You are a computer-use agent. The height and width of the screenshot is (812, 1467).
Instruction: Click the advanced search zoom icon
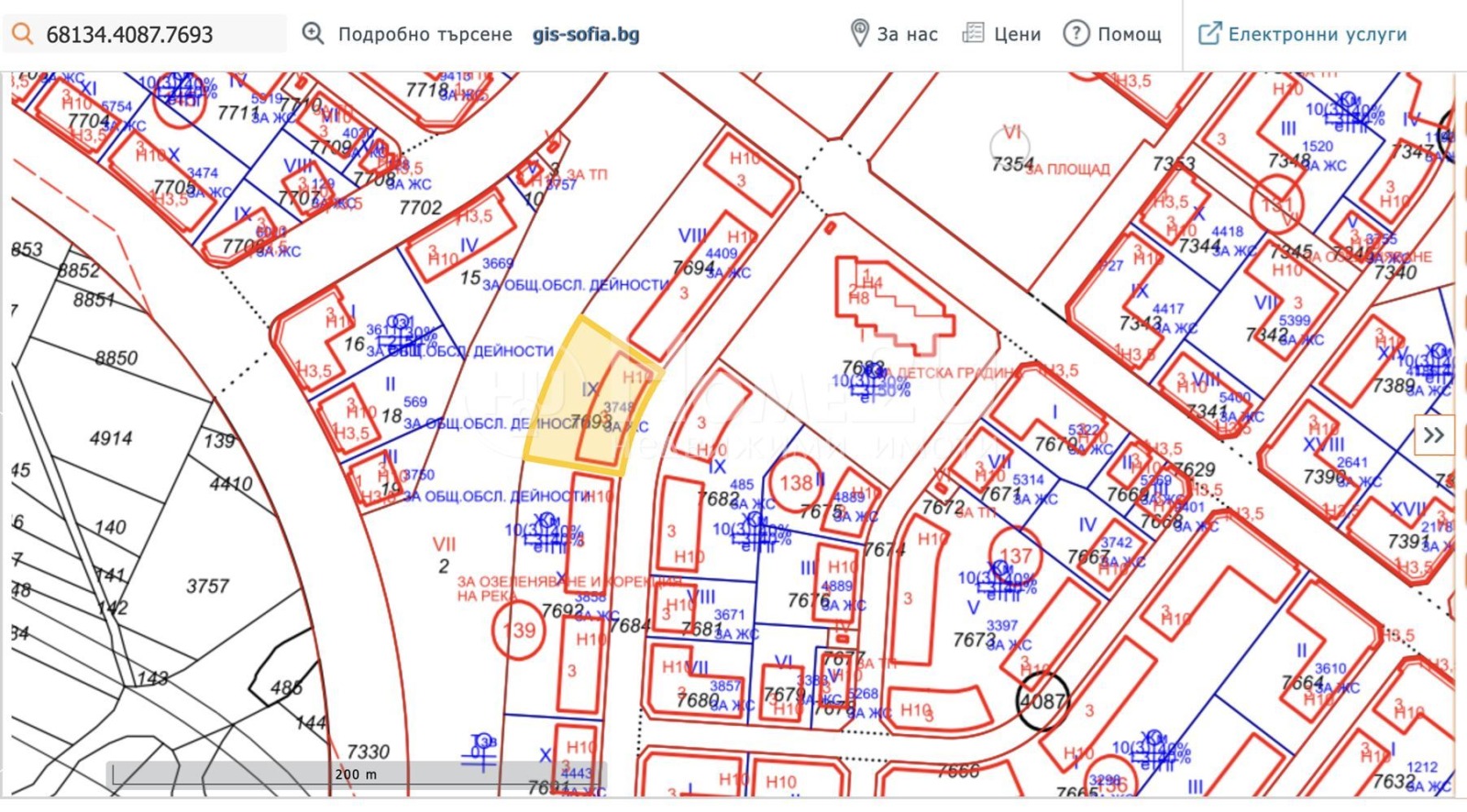(314, 34)
